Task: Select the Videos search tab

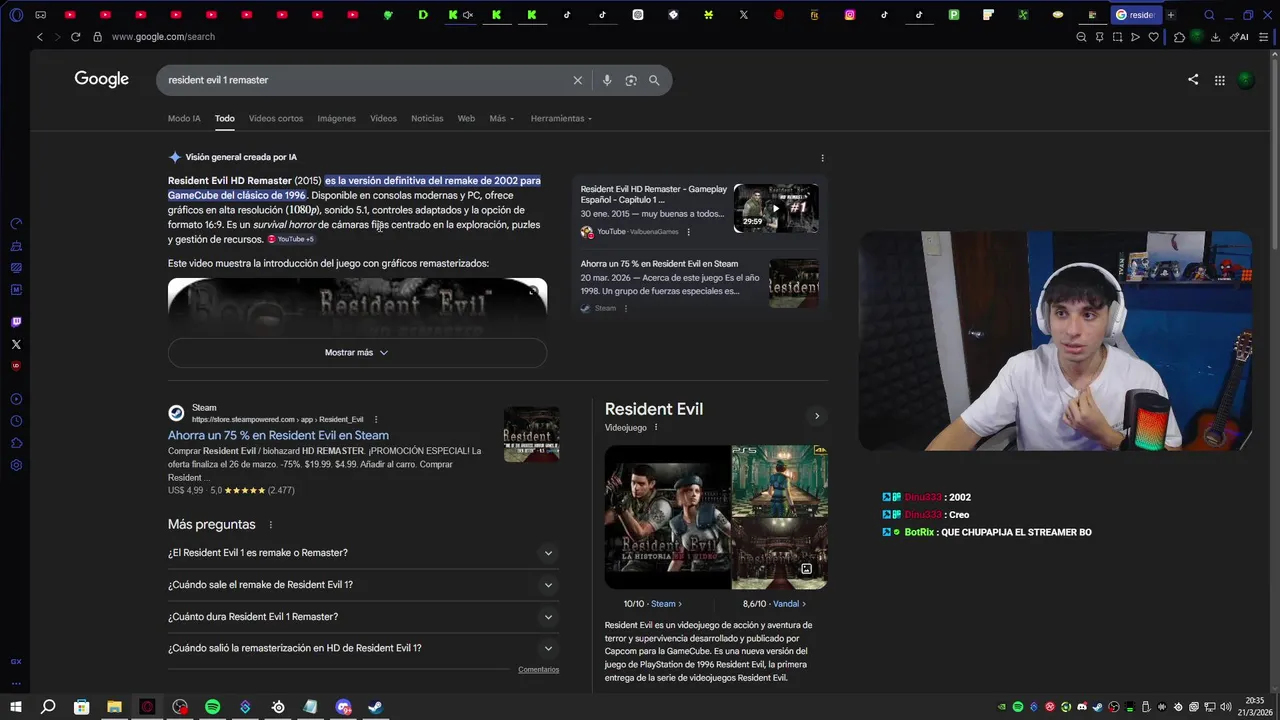Action: coord(383,118)
